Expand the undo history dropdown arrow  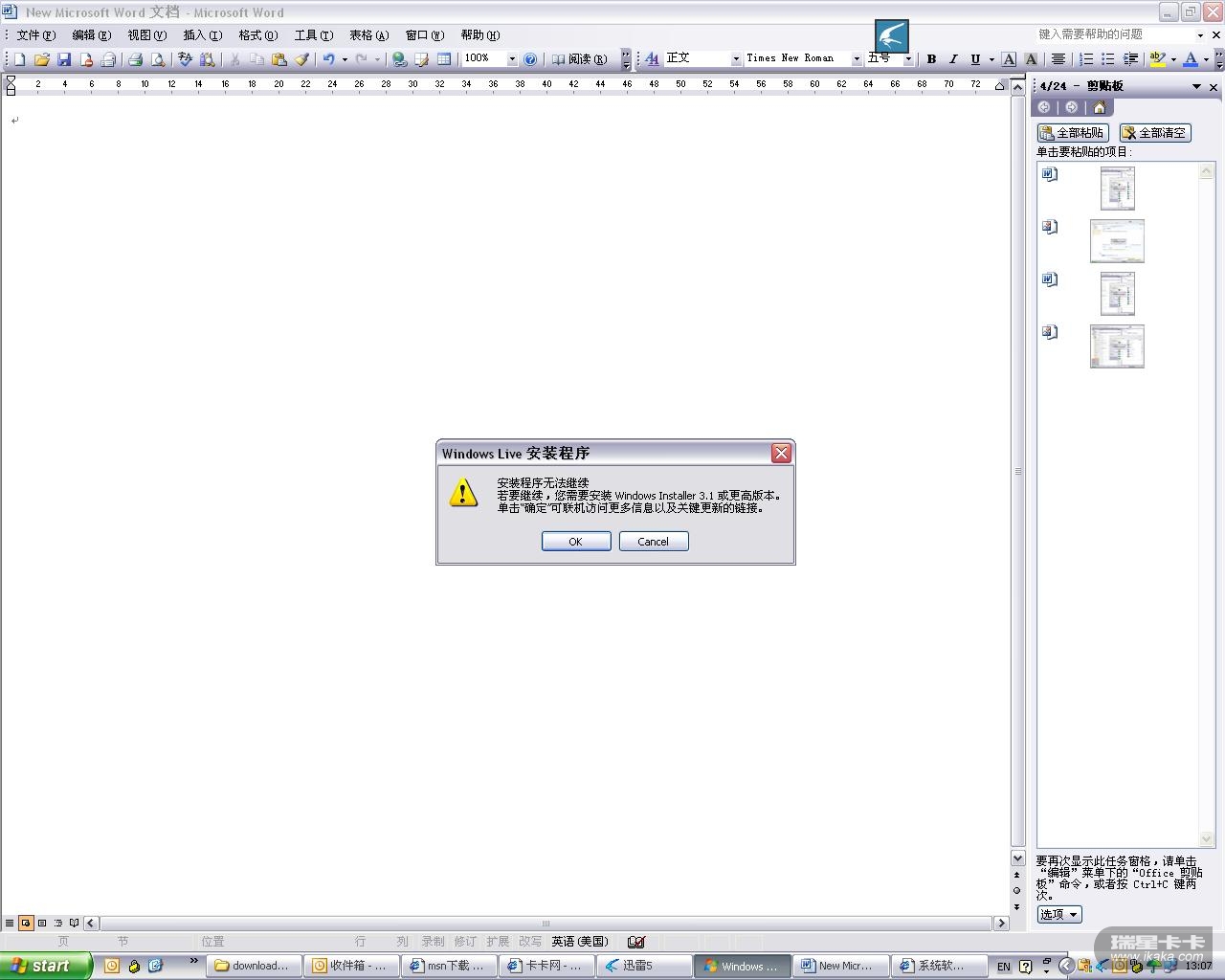tap(345, 59)
